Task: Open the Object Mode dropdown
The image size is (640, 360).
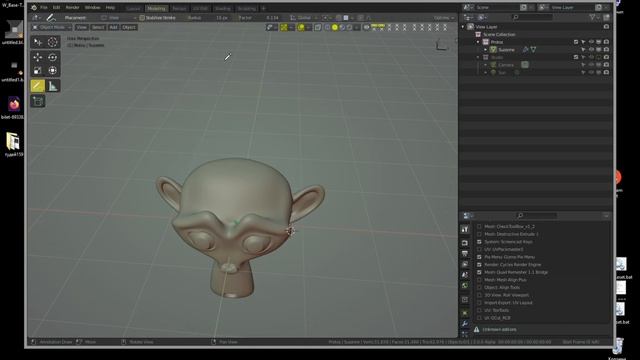Action: pyautogui.click(x=51, y=27)
